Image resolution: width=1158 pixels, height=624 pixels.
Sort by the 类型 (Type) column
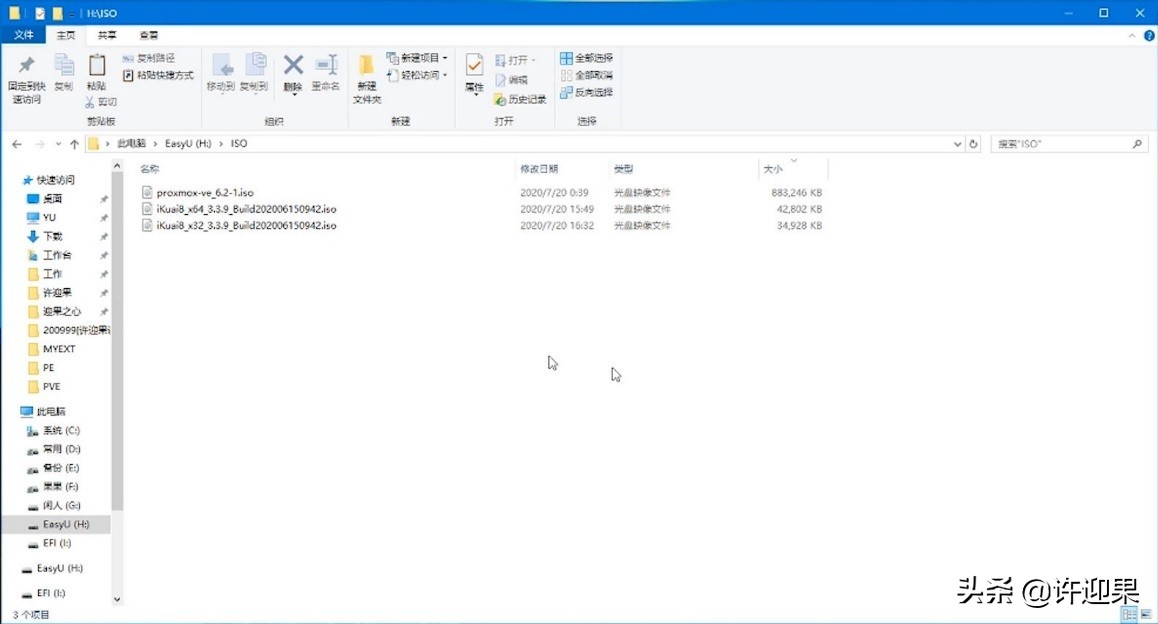click(x=623, y=169)
